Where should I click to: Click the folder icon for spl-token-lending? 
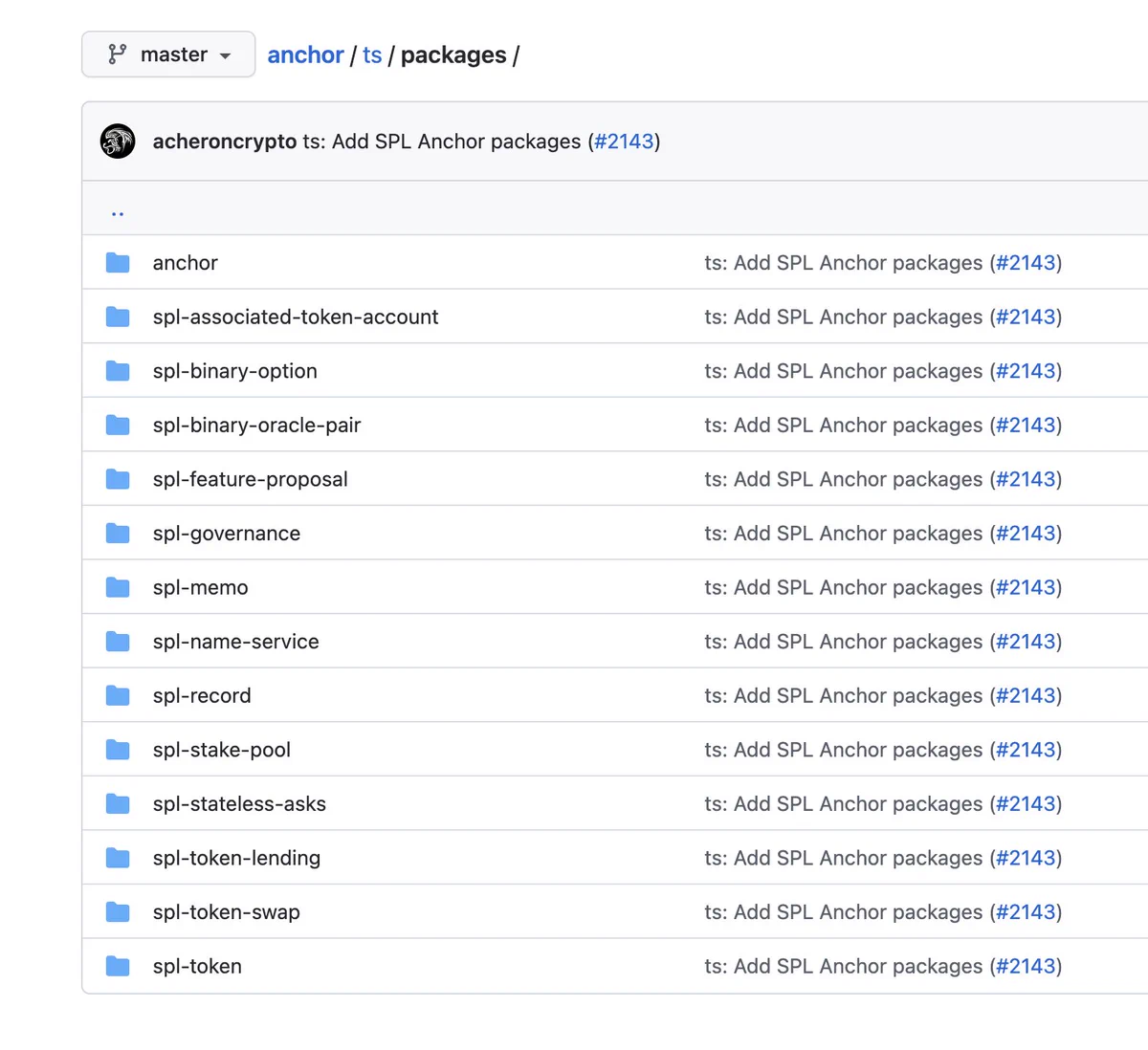click(118, 858)
